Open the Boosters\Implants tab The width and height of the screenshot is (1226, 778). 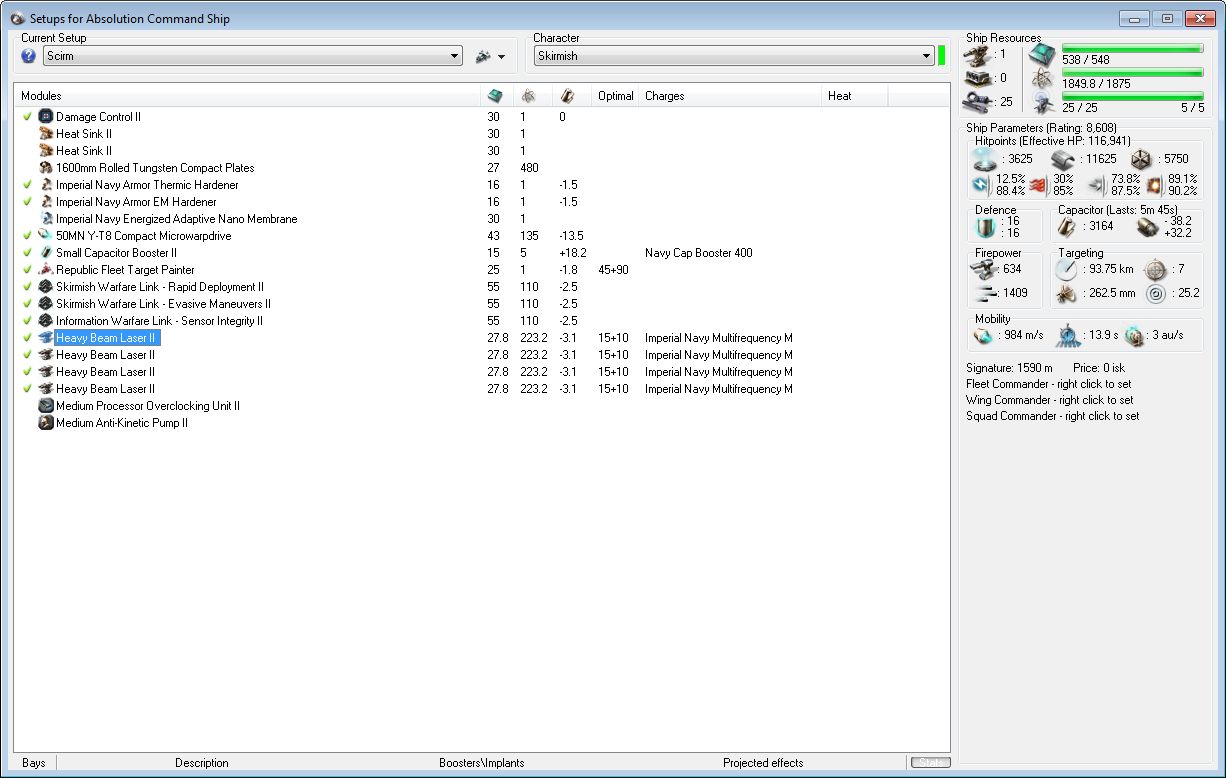tap(481, 763)
